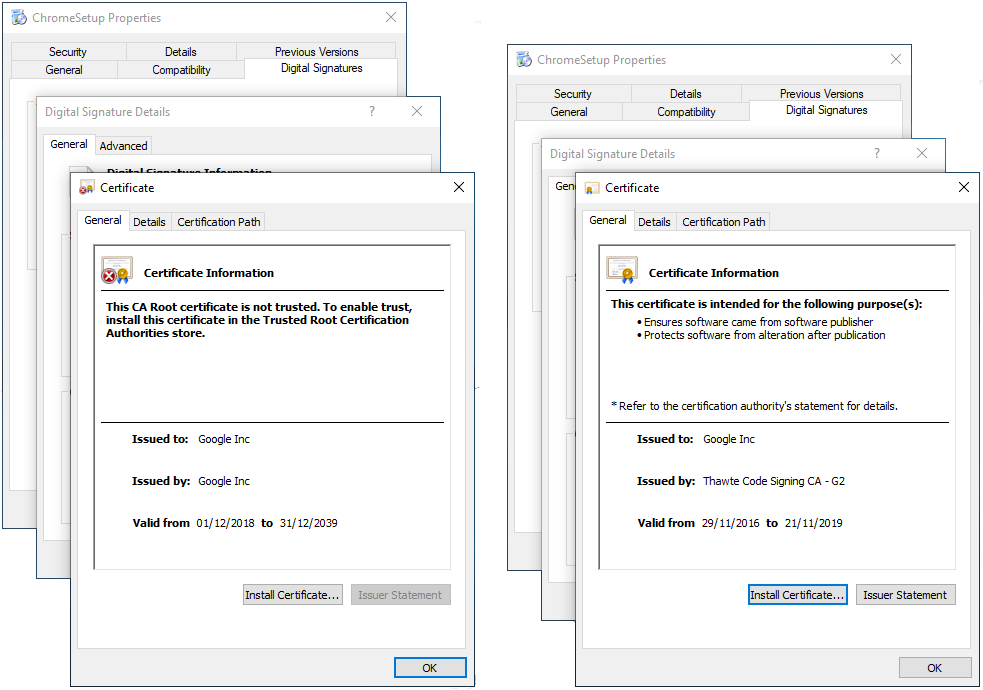Click 'Google Inc' beside Issued by in left dialog
983x690 pixels.
(x=224, y=481)
